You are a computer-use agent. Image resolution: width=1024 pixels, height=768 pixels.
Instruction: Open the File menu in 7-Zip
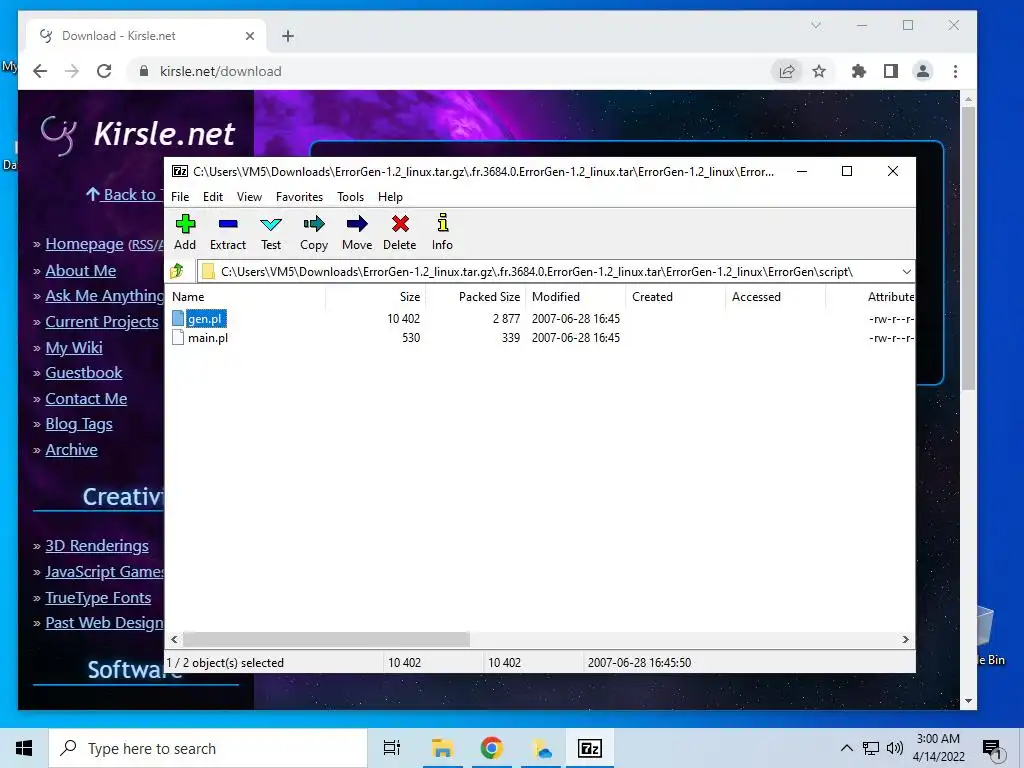click(180, 197)
